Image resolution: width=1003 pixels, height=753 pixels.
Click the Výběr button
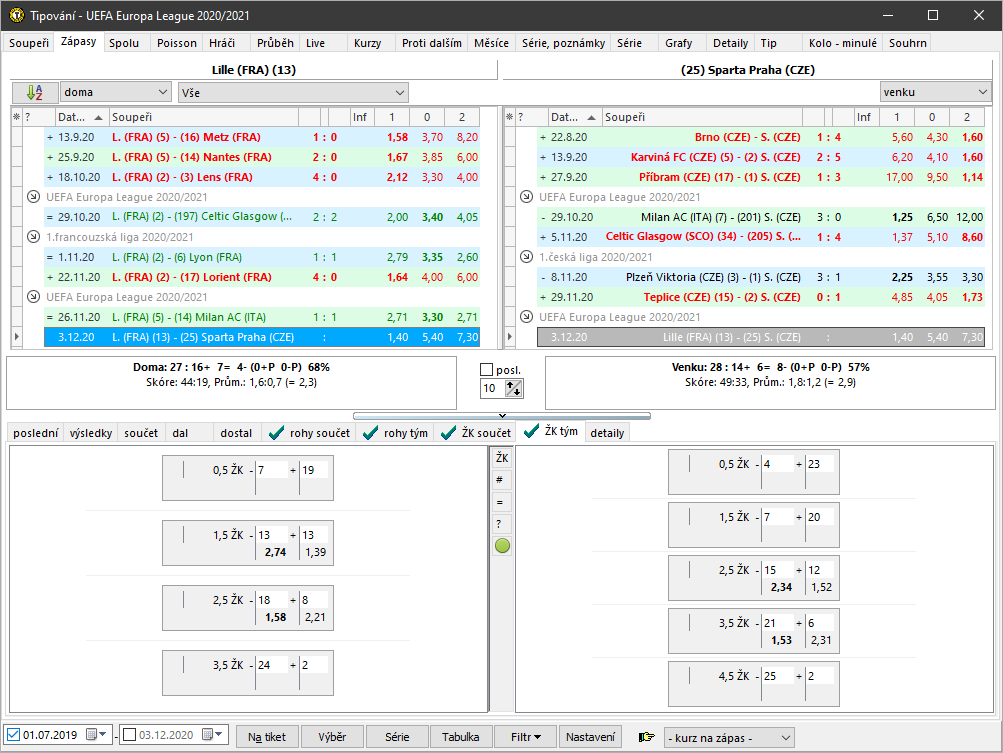tap(332, 737)
